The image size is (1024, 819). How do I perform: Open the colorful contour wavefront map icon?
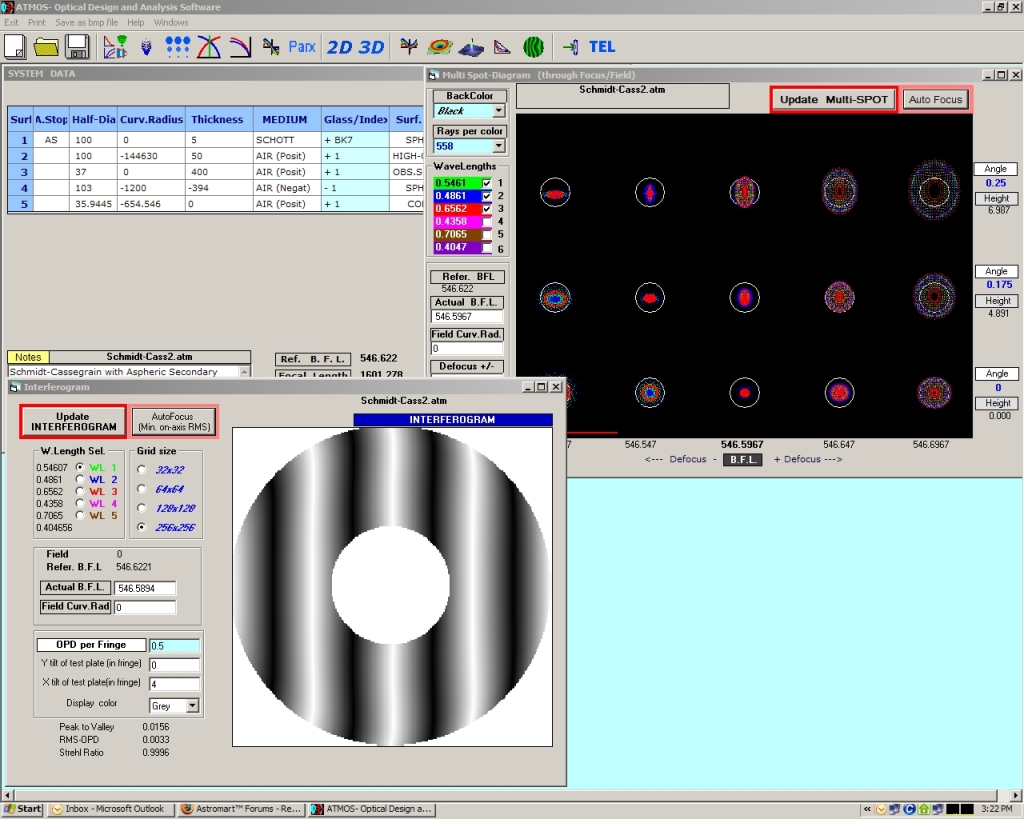point(440,46)
